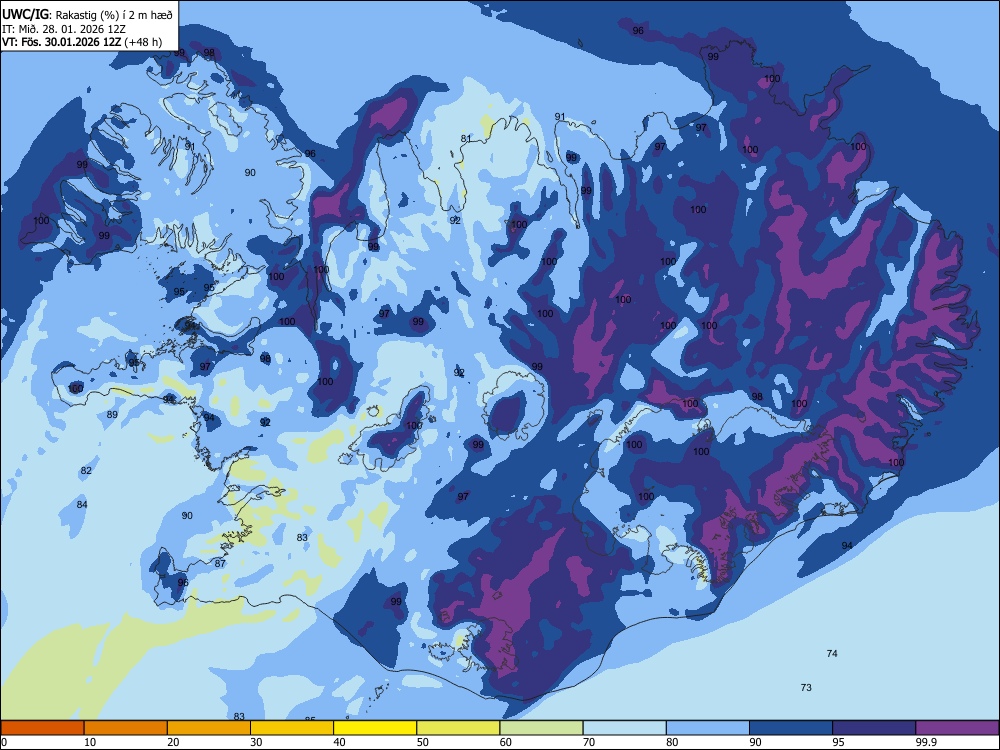Click the pale green 60–70 legend color block

tap(541, 728)
